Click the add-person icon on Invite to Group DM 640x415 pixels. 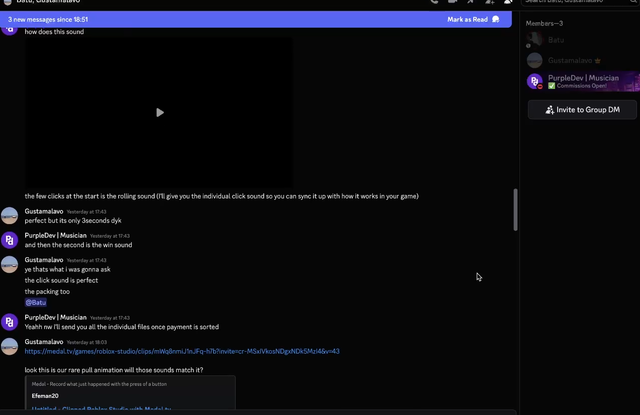(550, 110)
